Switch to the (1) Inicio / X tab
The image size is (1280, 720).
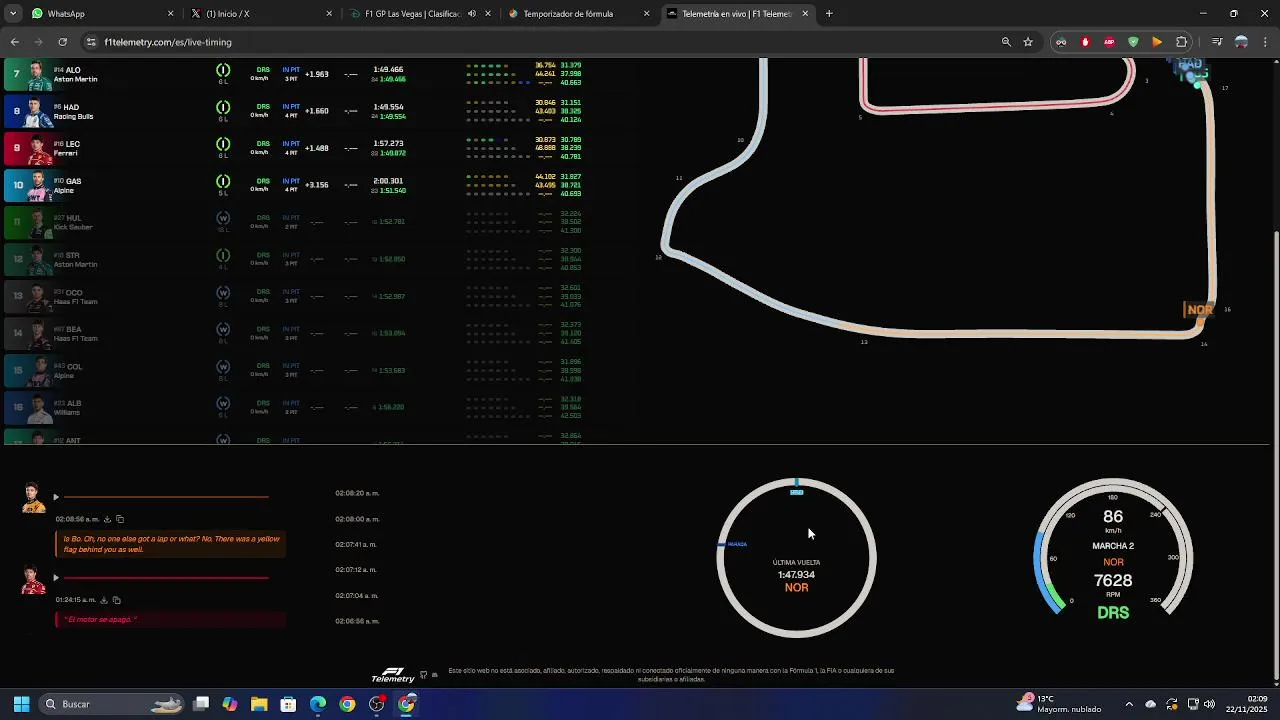(260, 14)
